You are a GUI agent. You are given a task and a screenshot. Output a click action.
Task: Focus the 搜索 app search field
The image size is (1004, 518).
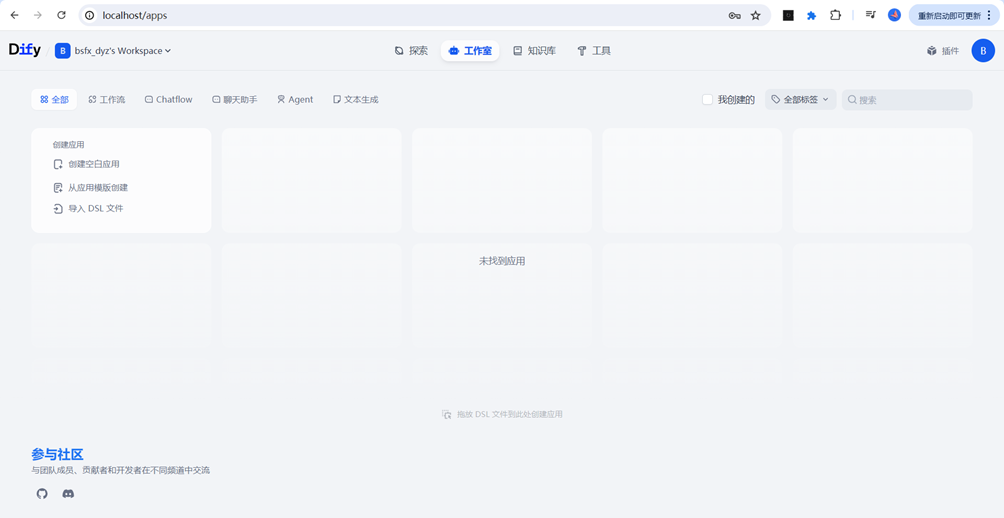click(x=907, y=99)
